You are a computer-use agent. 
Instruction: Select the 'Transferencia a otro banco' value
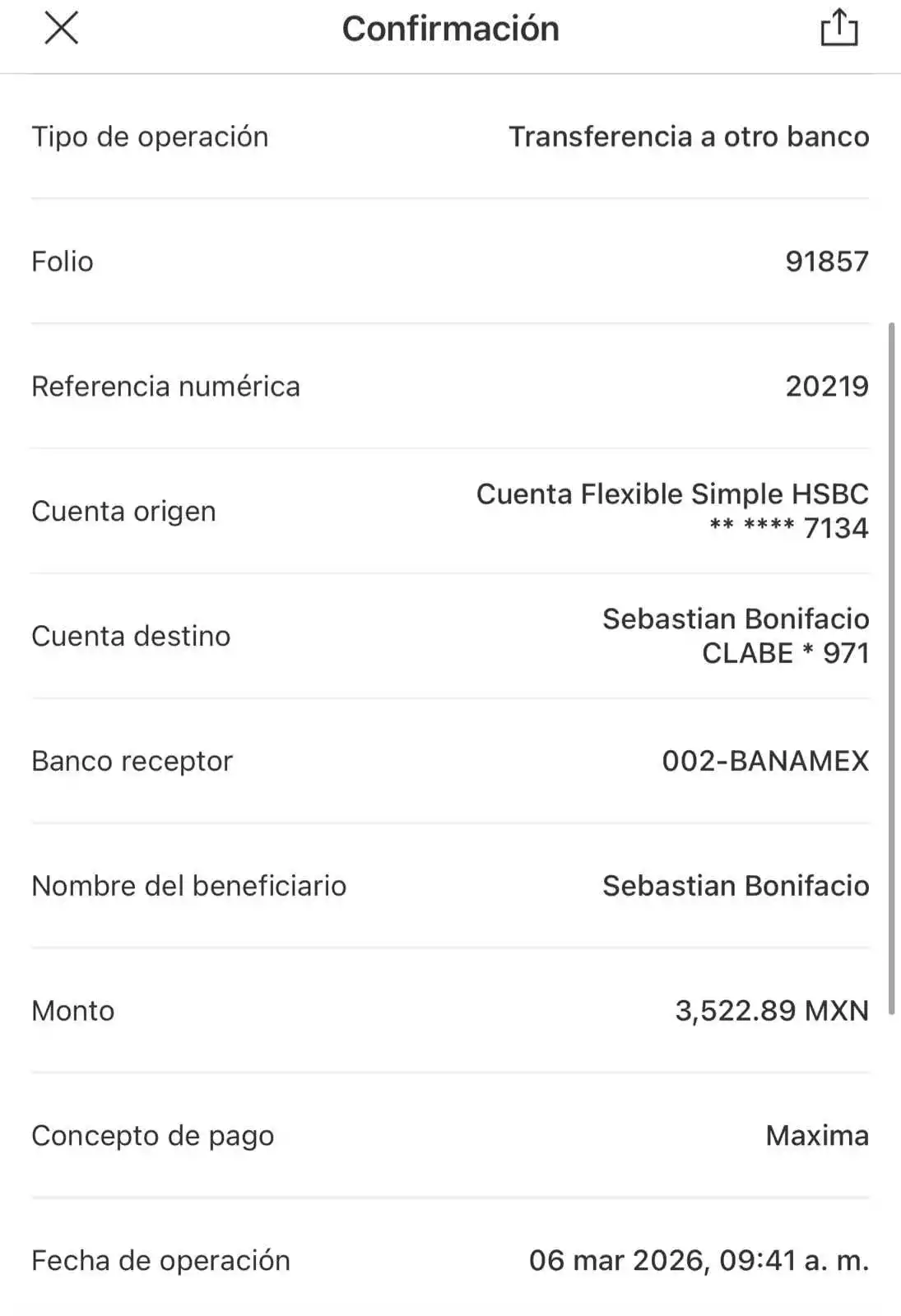[689, 137]
